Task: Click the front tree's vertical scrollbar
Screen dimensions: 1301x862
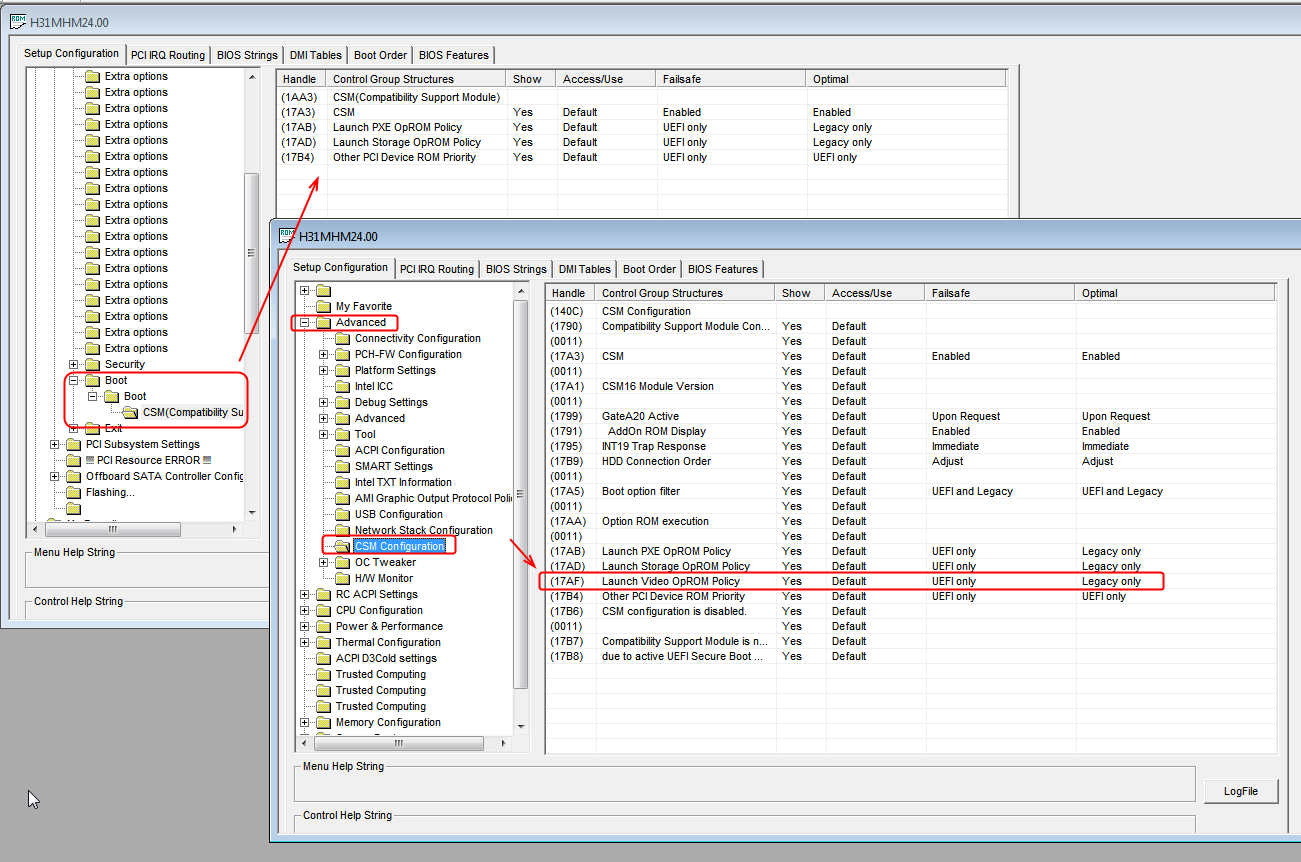Action: [520, 508]
